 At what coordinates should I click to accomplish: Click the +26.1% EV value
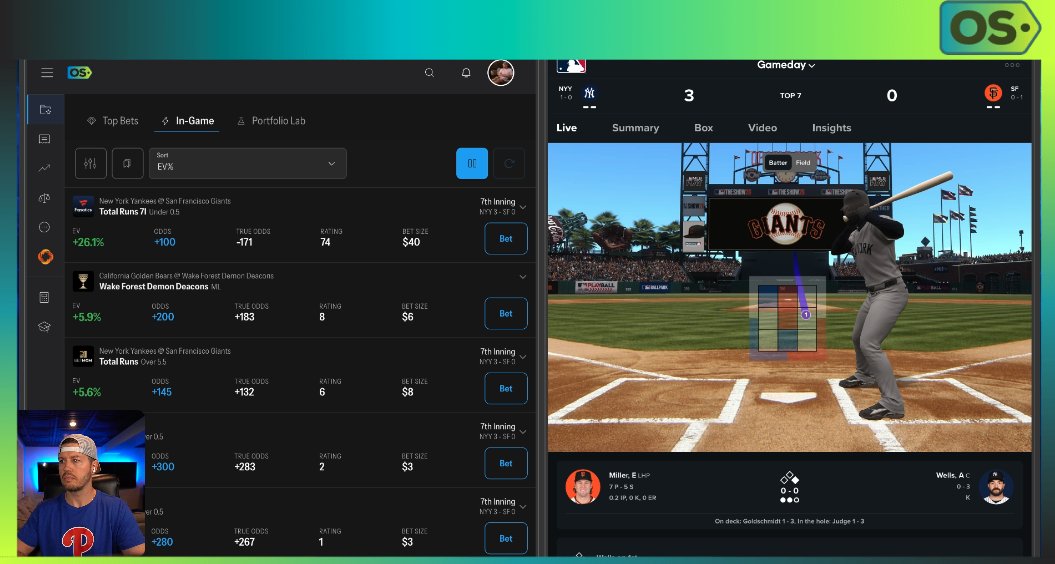[x=89, y=242]
